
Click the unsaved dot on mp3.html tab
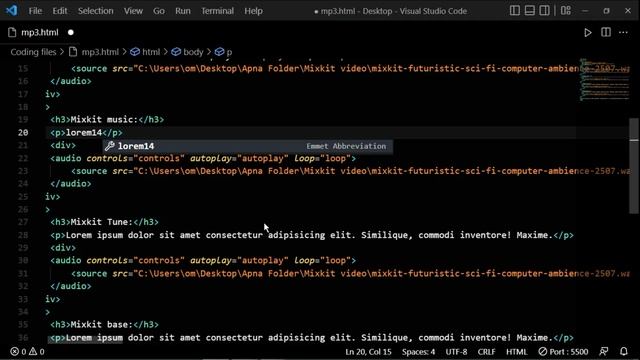point(71,32)
